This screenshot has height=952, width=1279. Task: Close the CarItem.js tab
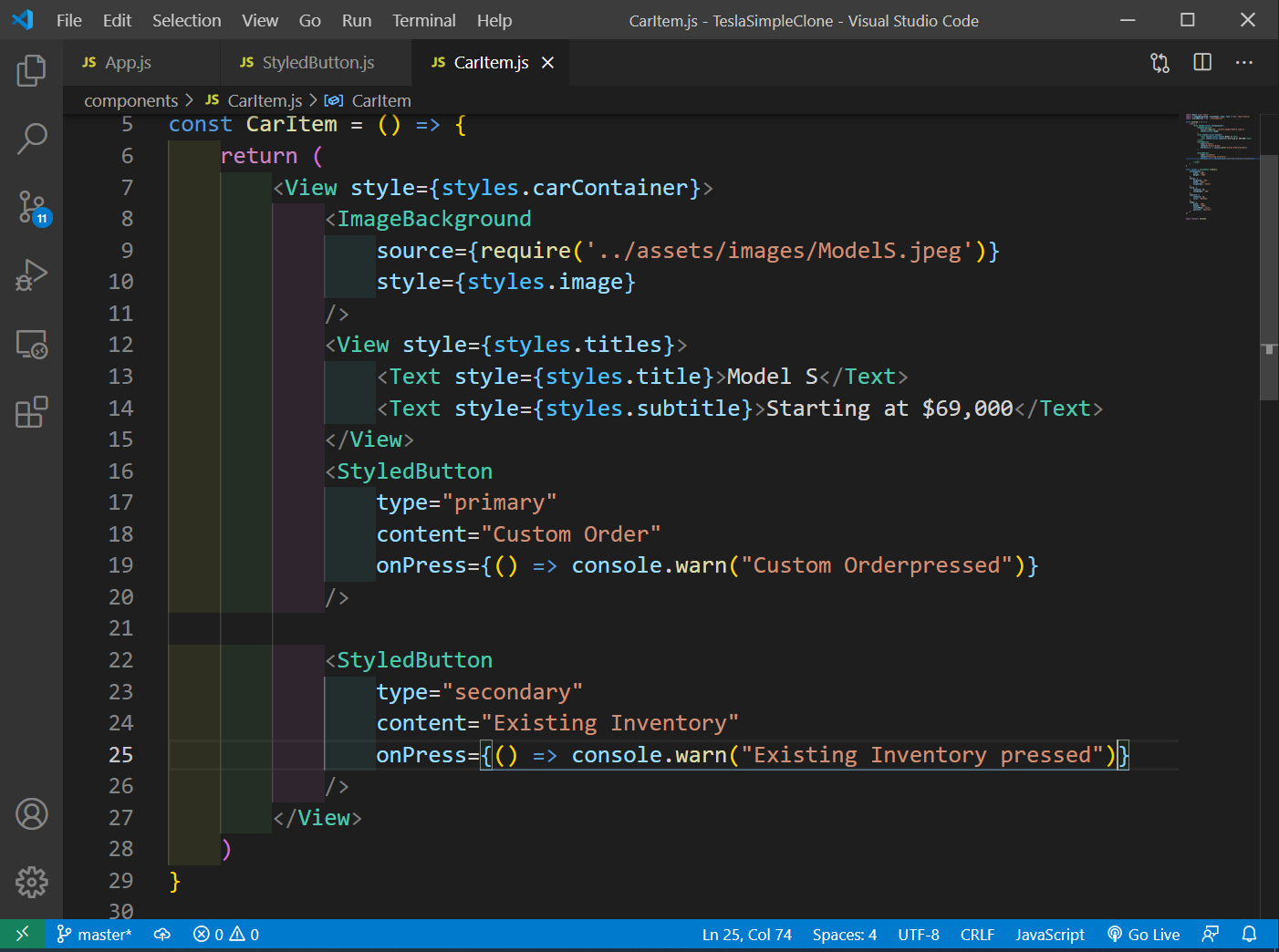point(547,62)
